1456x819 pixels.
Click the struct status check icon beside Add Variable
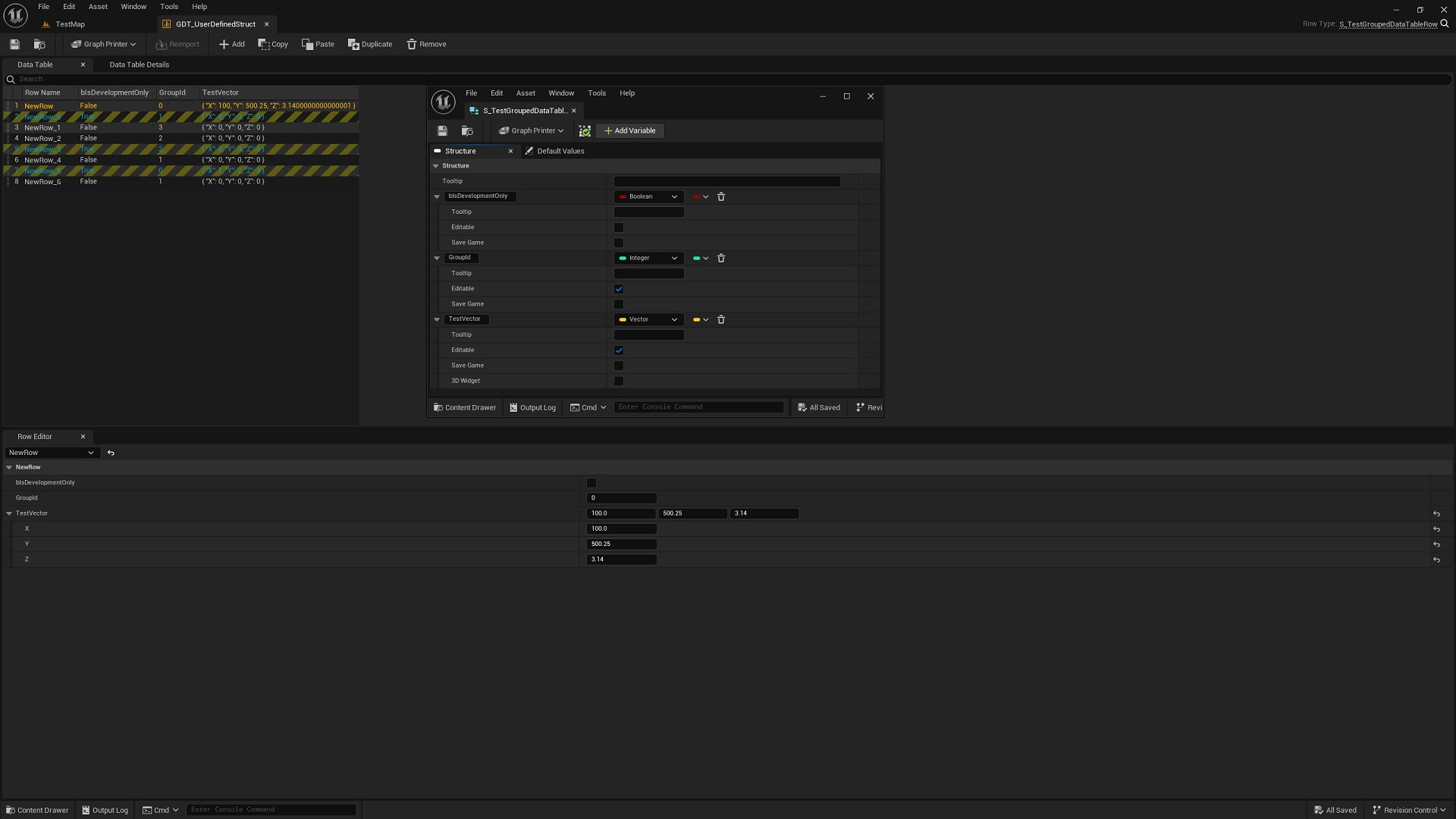[585, 131]
